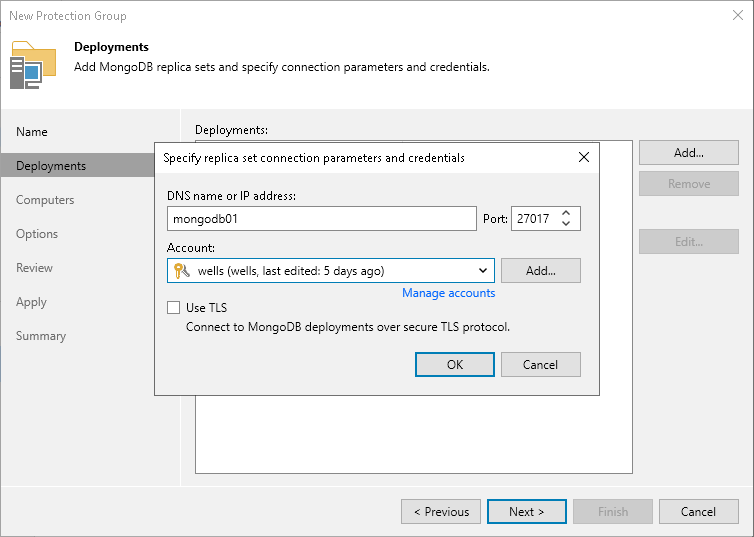Select the Computers wizard step
754x537 pixels.
click(45, 200)
